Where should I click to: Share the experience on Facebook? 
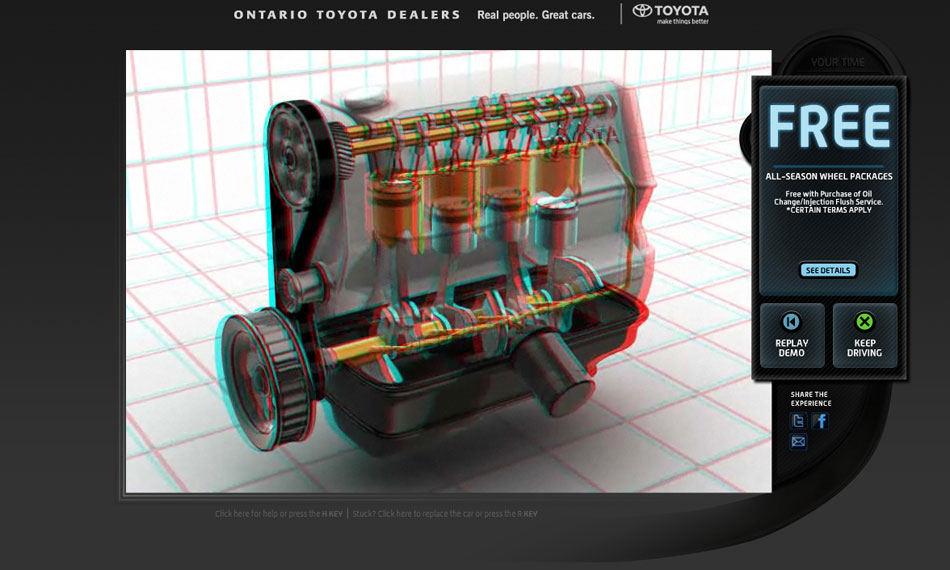pos(820,420)
